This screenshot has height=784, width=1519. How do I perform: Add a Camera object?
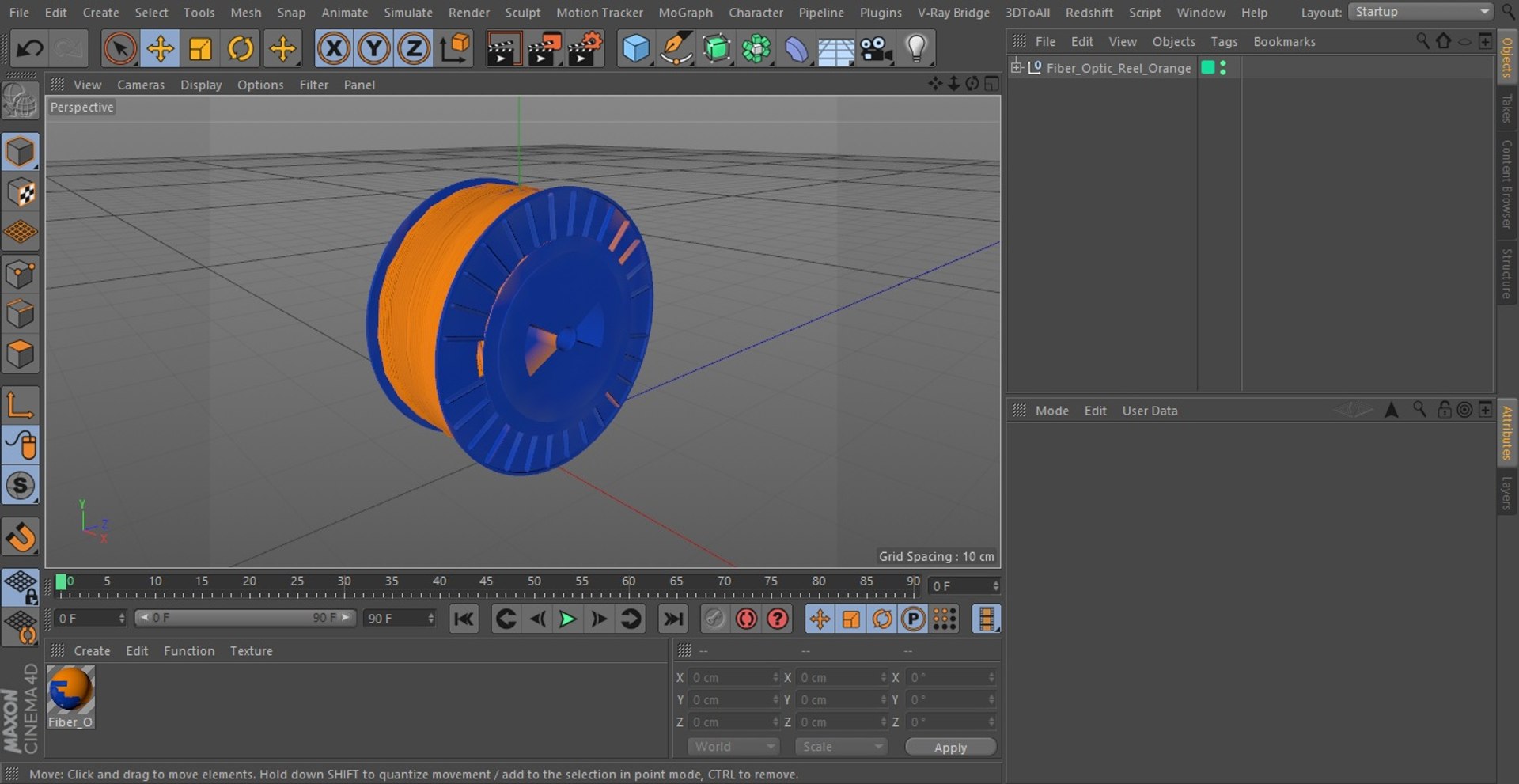pos(876,49)
